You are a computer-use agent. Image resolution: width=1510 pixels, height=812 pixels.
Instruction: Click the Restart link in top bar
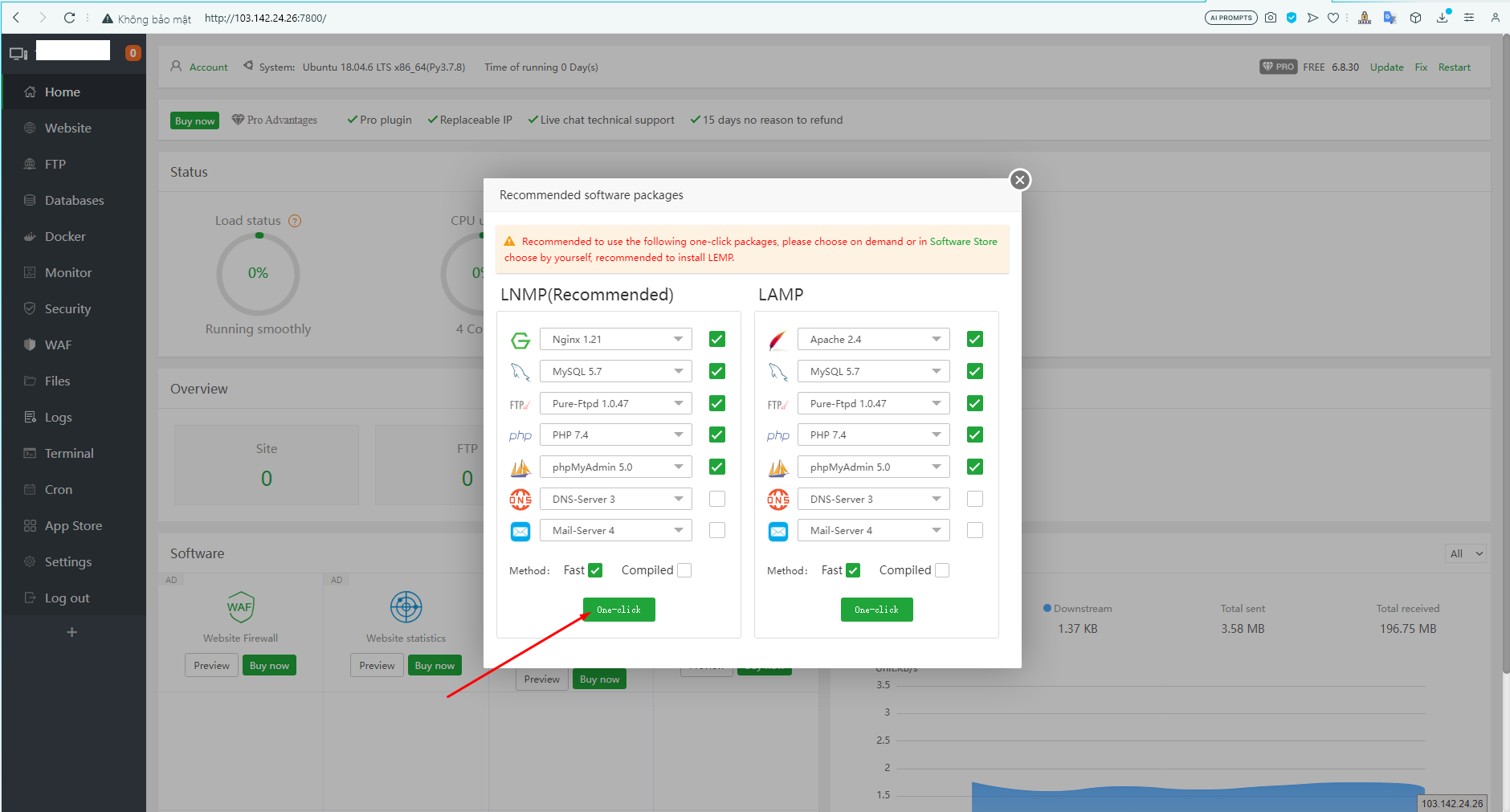tap(1455, 67)
